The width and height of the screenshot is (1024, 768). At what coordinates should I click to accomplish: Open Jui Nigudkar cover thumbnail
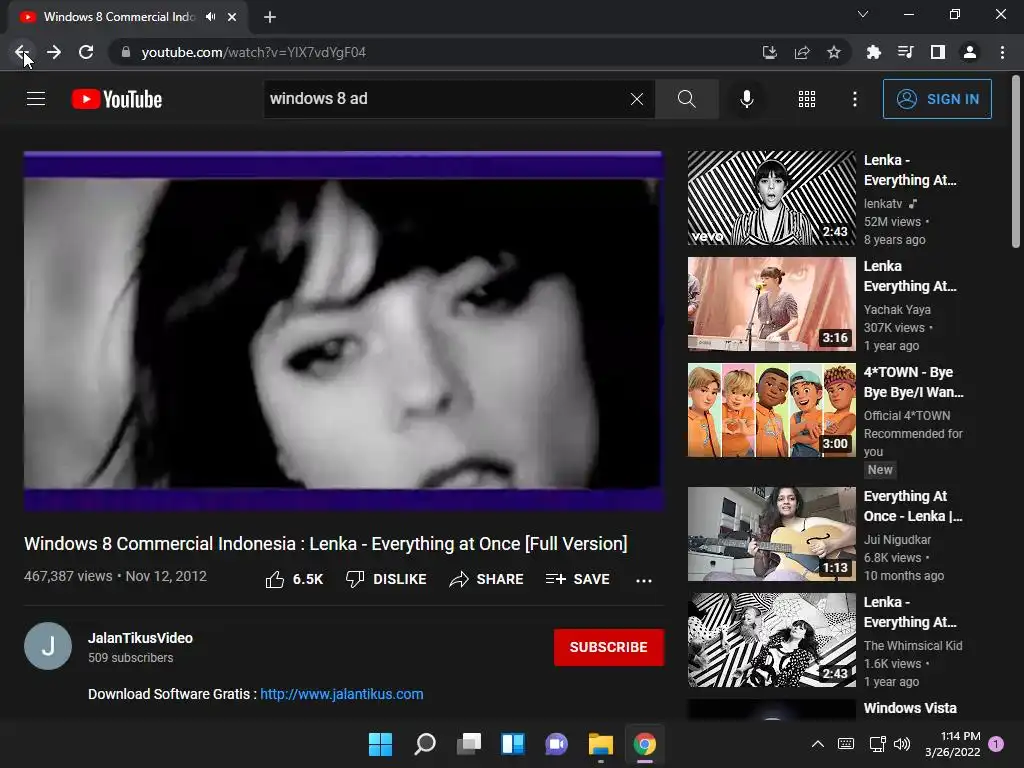[771, 534]
